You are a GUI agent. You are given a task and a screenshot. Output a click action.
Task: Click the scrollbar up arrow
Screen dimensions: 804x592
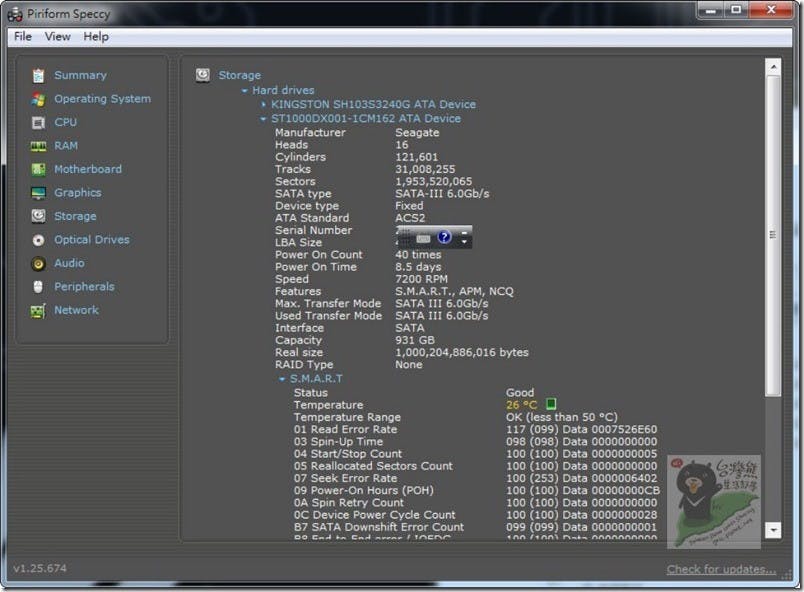pos(773,67)
